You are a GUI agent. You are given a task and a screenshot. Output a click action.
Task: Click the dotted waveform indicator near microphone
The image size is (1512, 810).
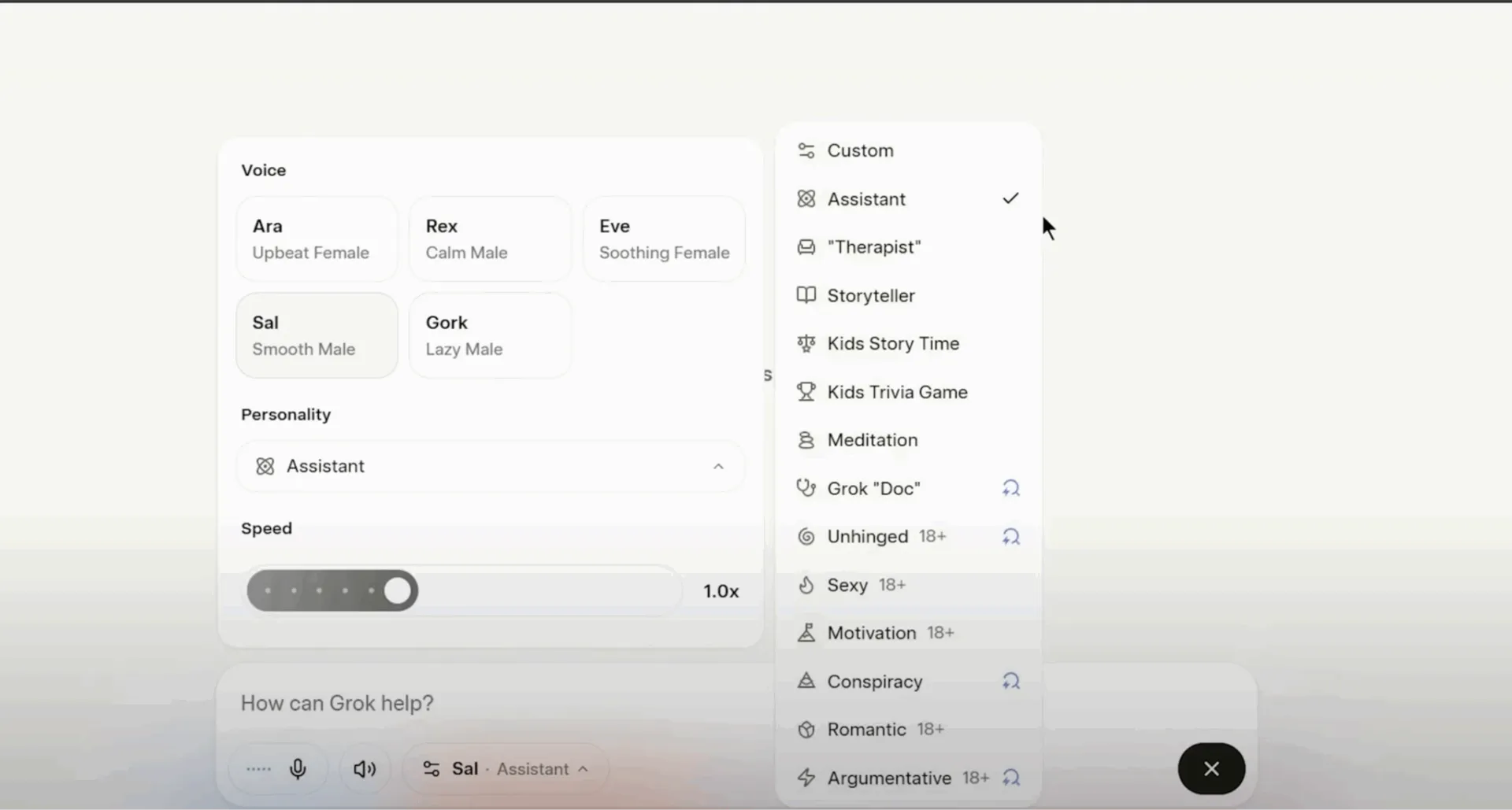coord(258,769)
